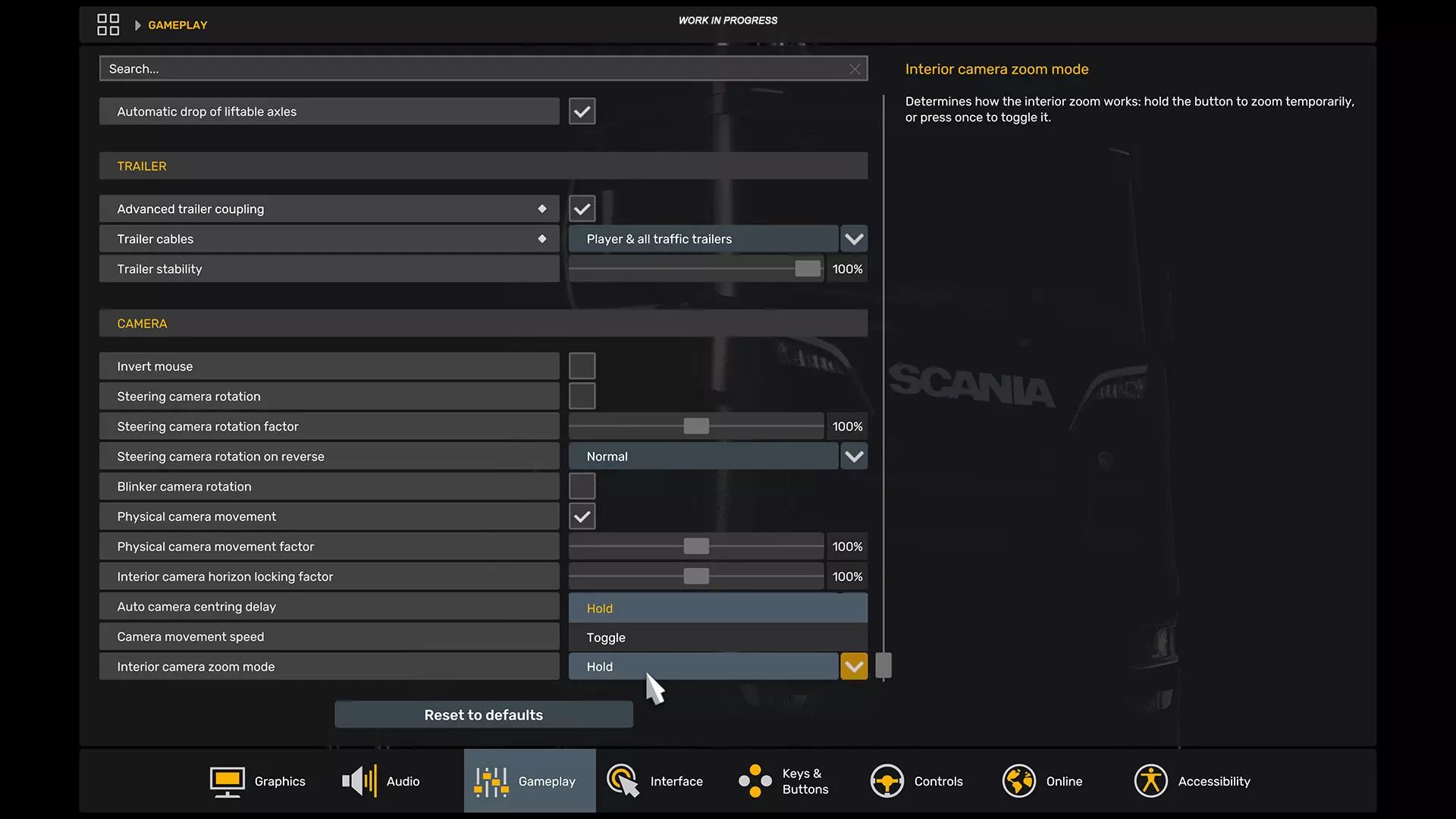Switch to the Gameplay tab
This screenshot has height=819, width=1456.
[x=529, y=781]
